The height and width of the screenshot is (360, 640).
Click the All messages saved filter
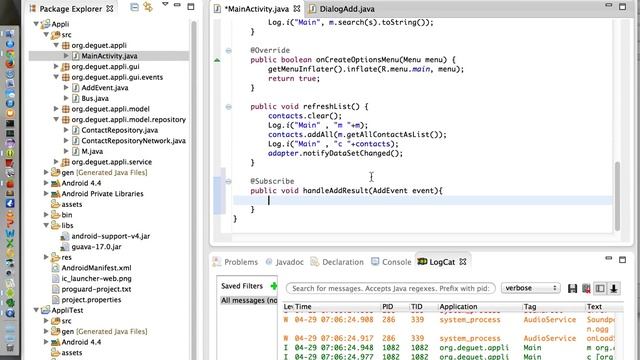tap(249, 300)
